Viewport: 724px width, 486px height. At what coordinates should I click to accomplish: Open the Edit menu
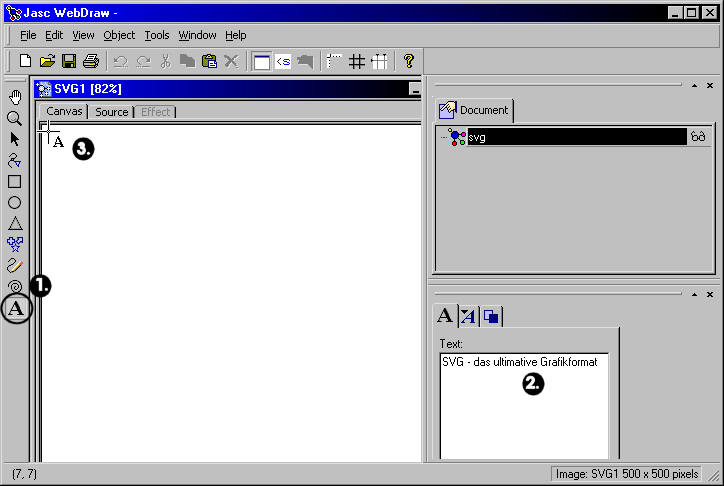pyautogui.click(x=54, y=35)
